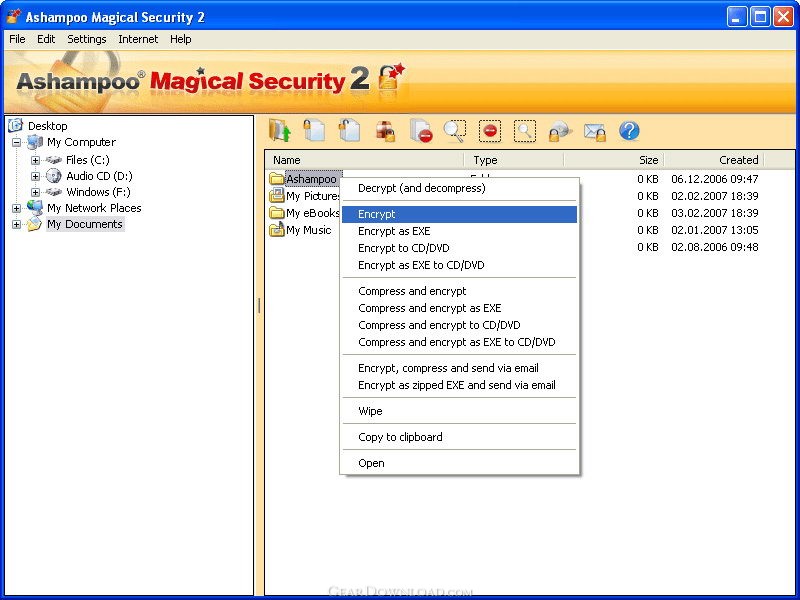Choose Compress and encrypt as EXE

click(x=459, y=308)
